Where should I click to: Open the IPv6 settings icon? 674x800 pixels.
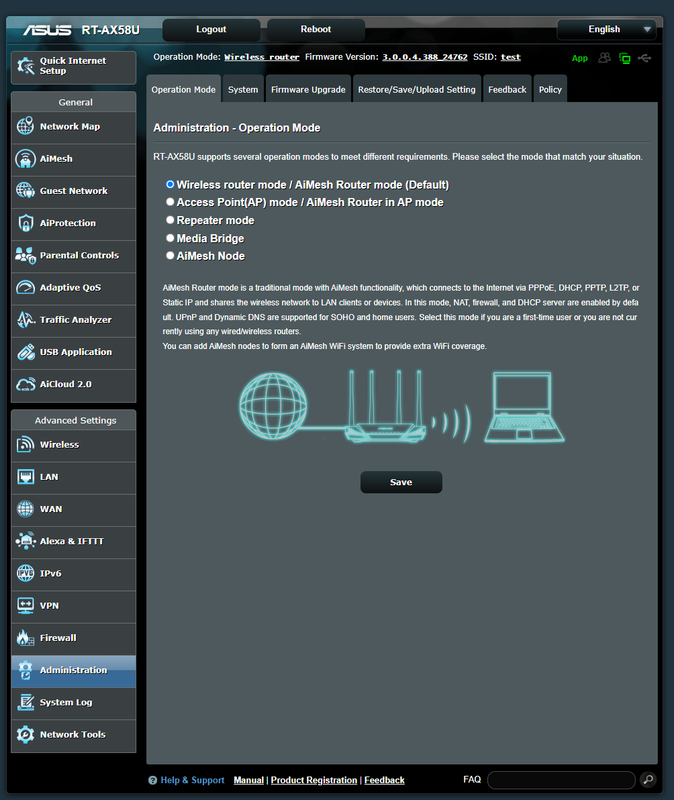click(x=26, y=573)
